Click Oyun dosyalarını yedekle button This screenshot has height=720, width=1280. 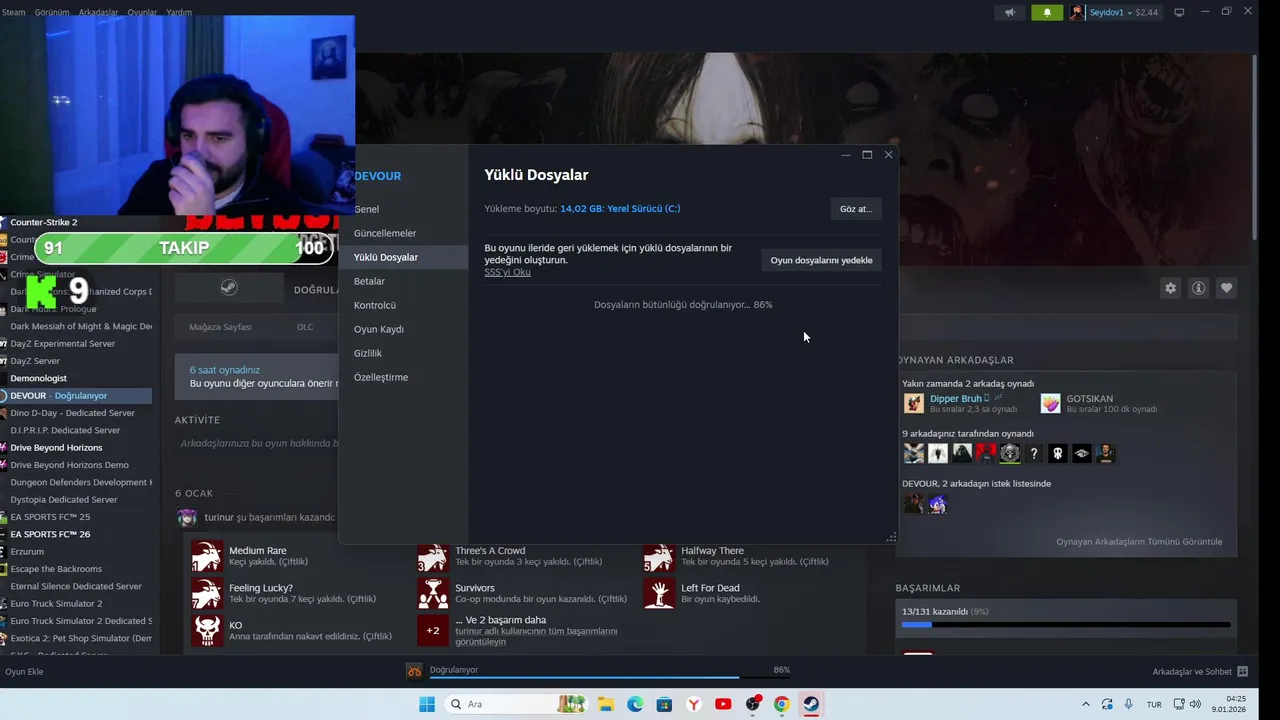tap(821, 260)
